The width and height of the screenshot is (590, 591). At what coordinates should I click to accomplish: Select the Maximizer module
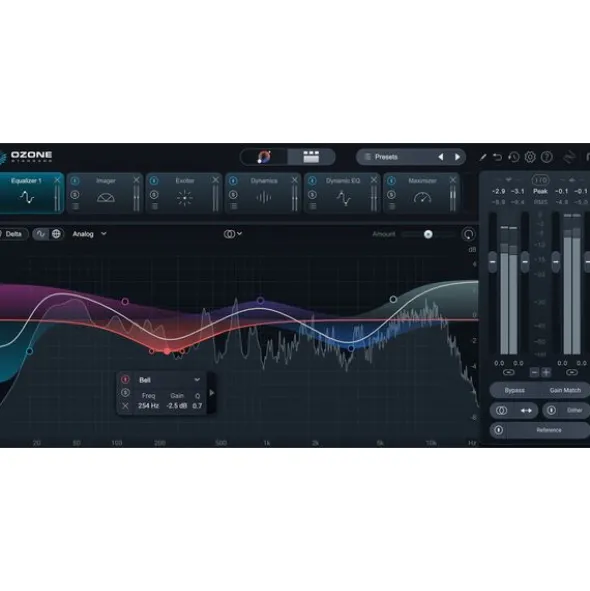pos(422,193)
